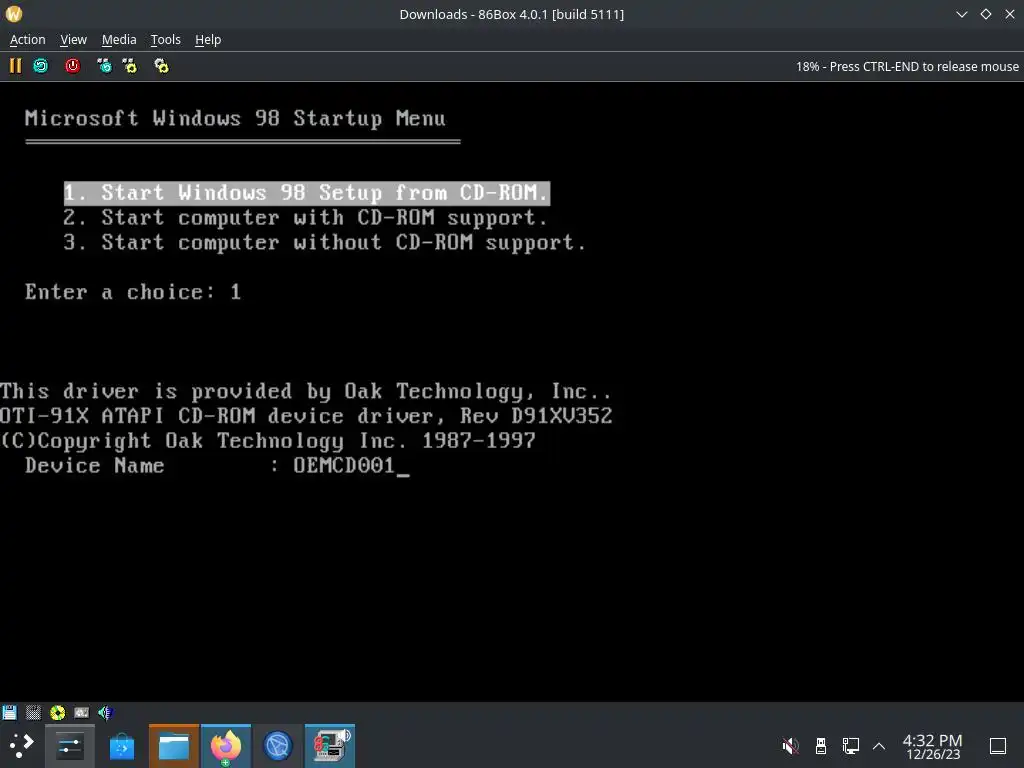Open the KDE application launcher
Image resolution: width=1024 pixels, height=768 pixels.
pos(22,745)
